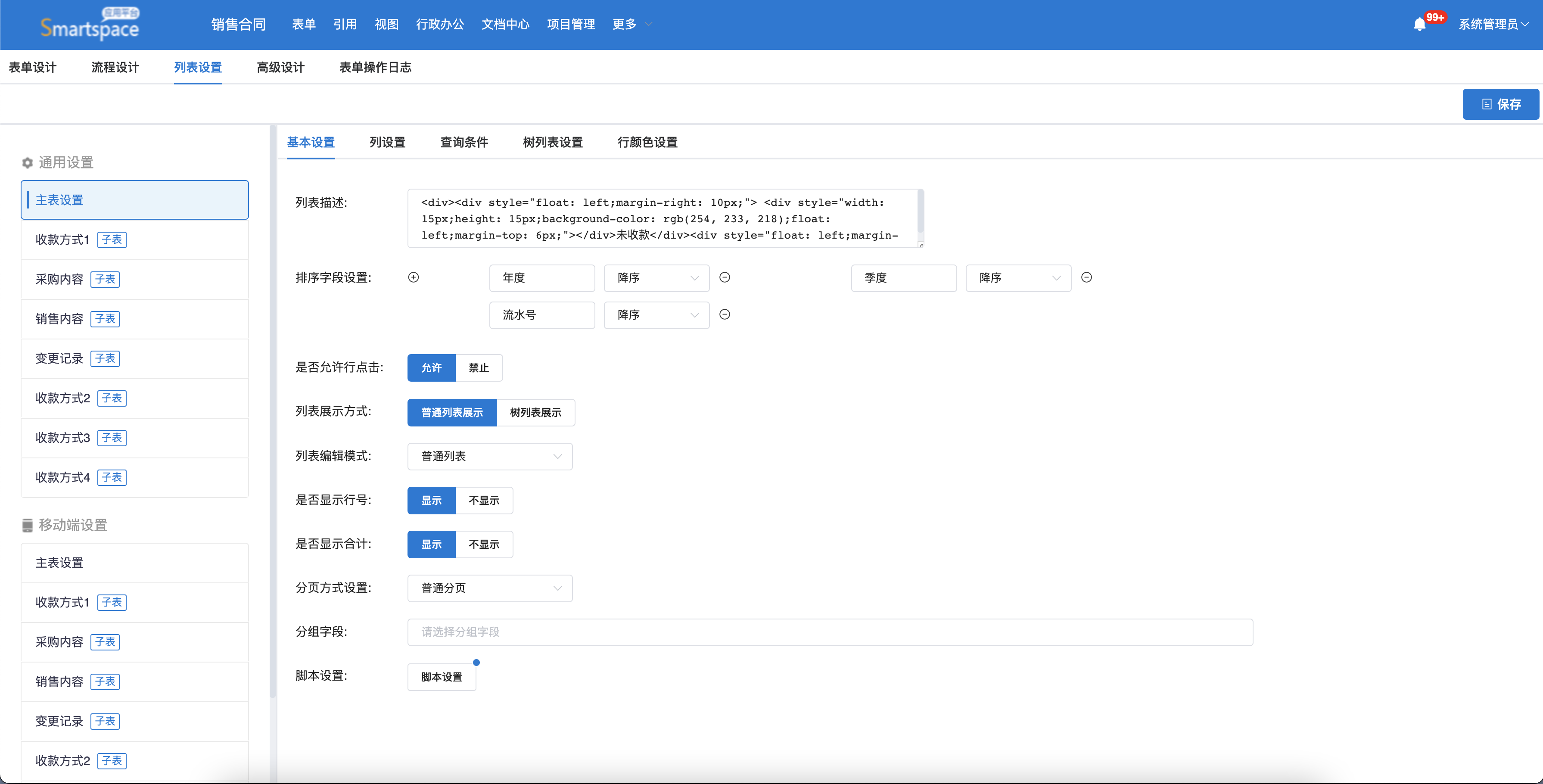Image resolution: width=1543 pixels, height=784 pixels.
Task: Remove the 流水号 sort field row
Action: coord(724,314)
